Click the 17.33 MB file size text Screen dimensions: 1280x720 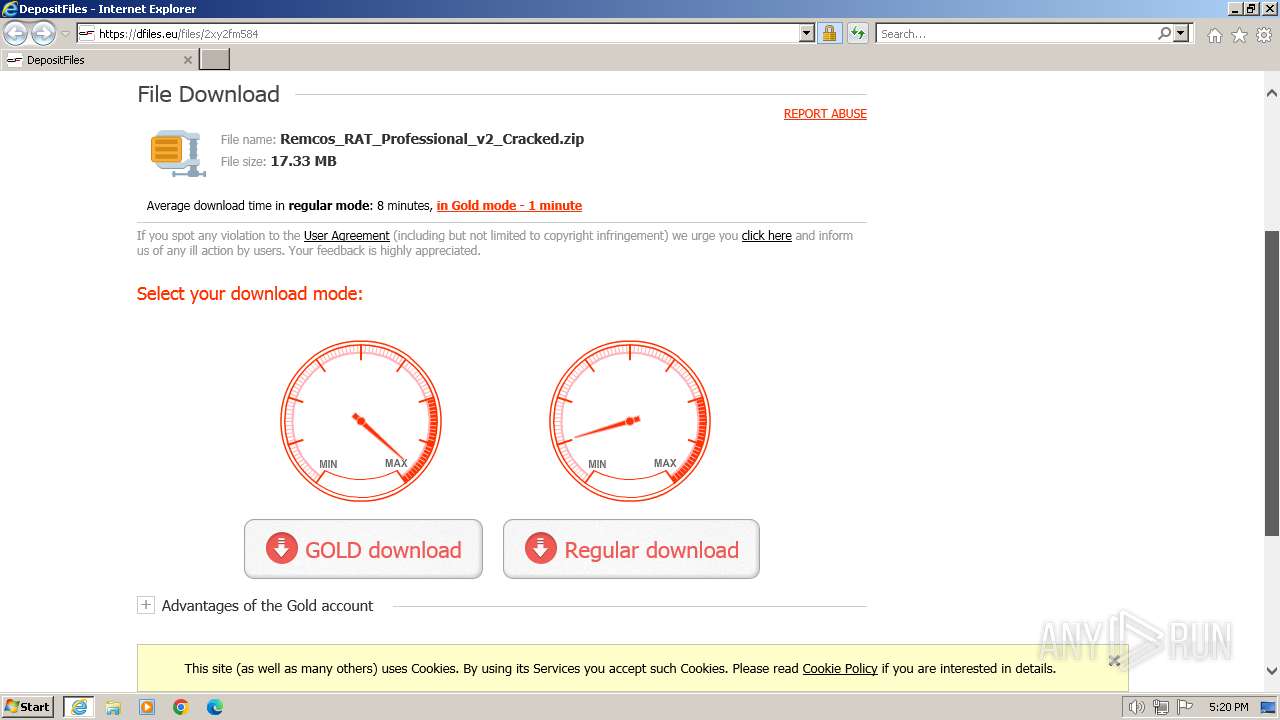[303, 161]
